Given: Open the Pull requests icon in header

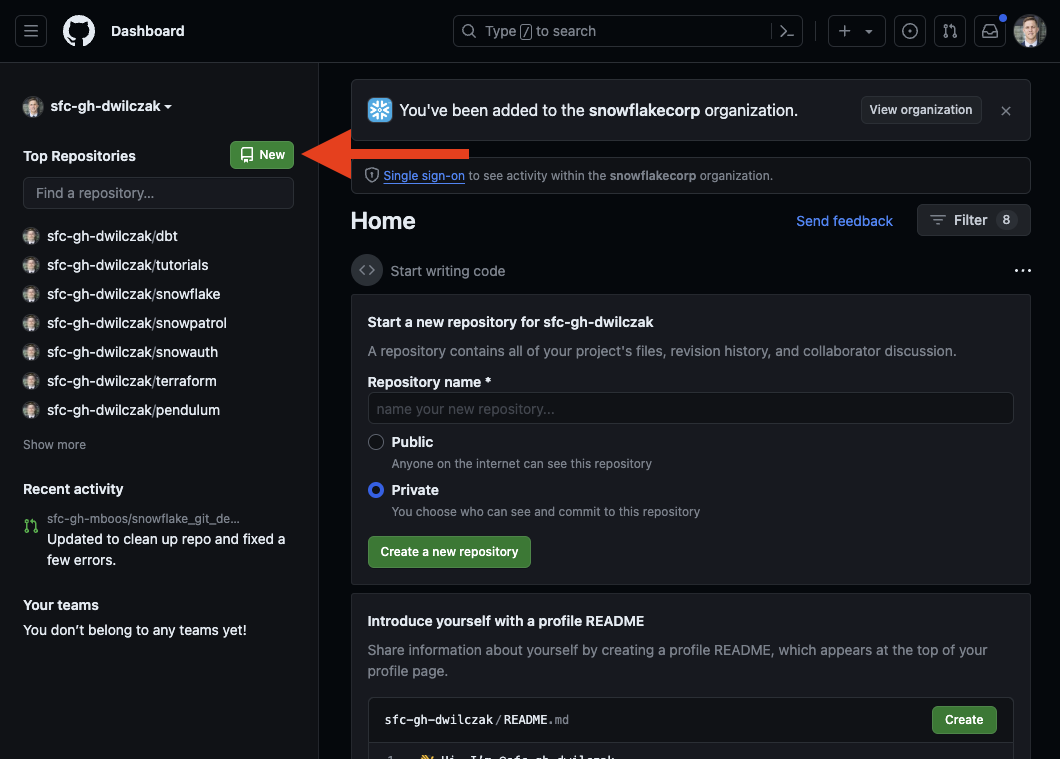Looking at the screenshot, I should (950, 31).
